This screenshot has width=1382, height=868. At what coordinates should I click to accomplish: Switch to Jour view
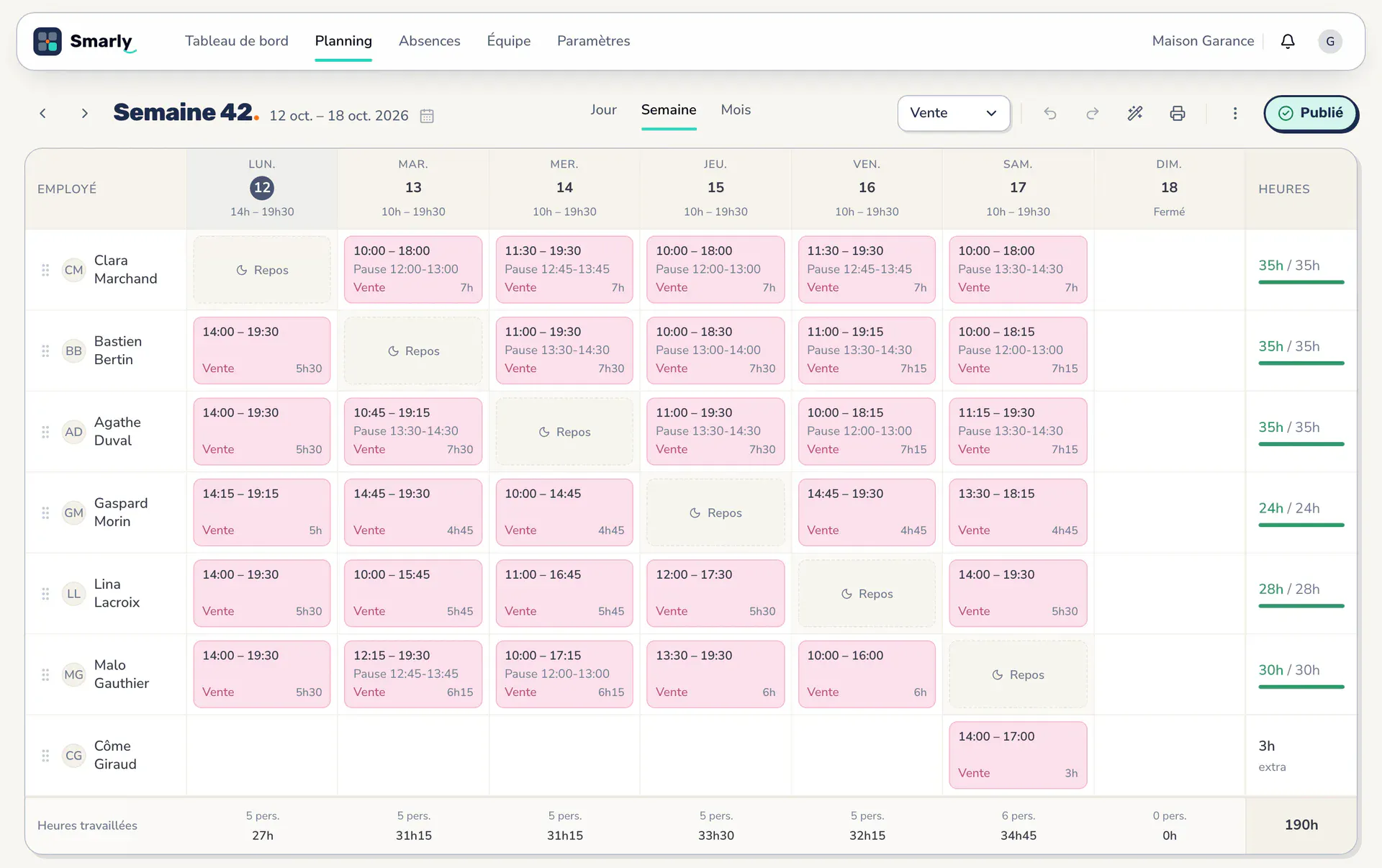pos(603,109)
